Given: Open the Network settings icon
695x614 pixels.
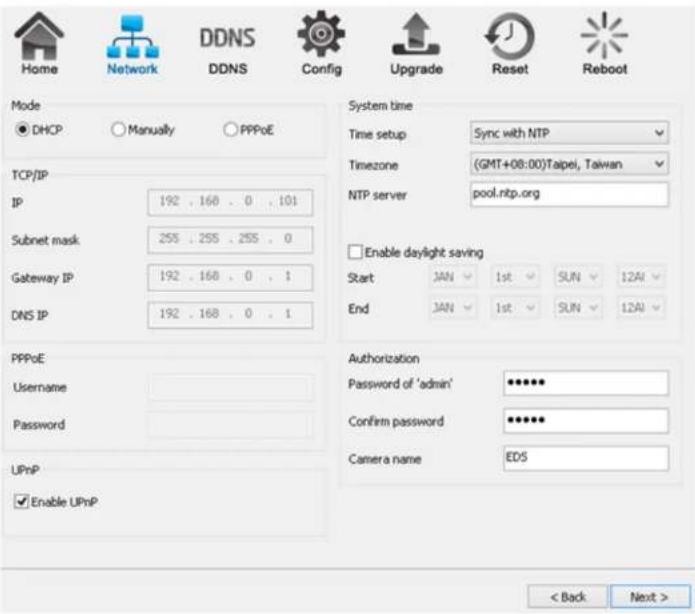Looking at the screenshot, I should coord(132,44).
